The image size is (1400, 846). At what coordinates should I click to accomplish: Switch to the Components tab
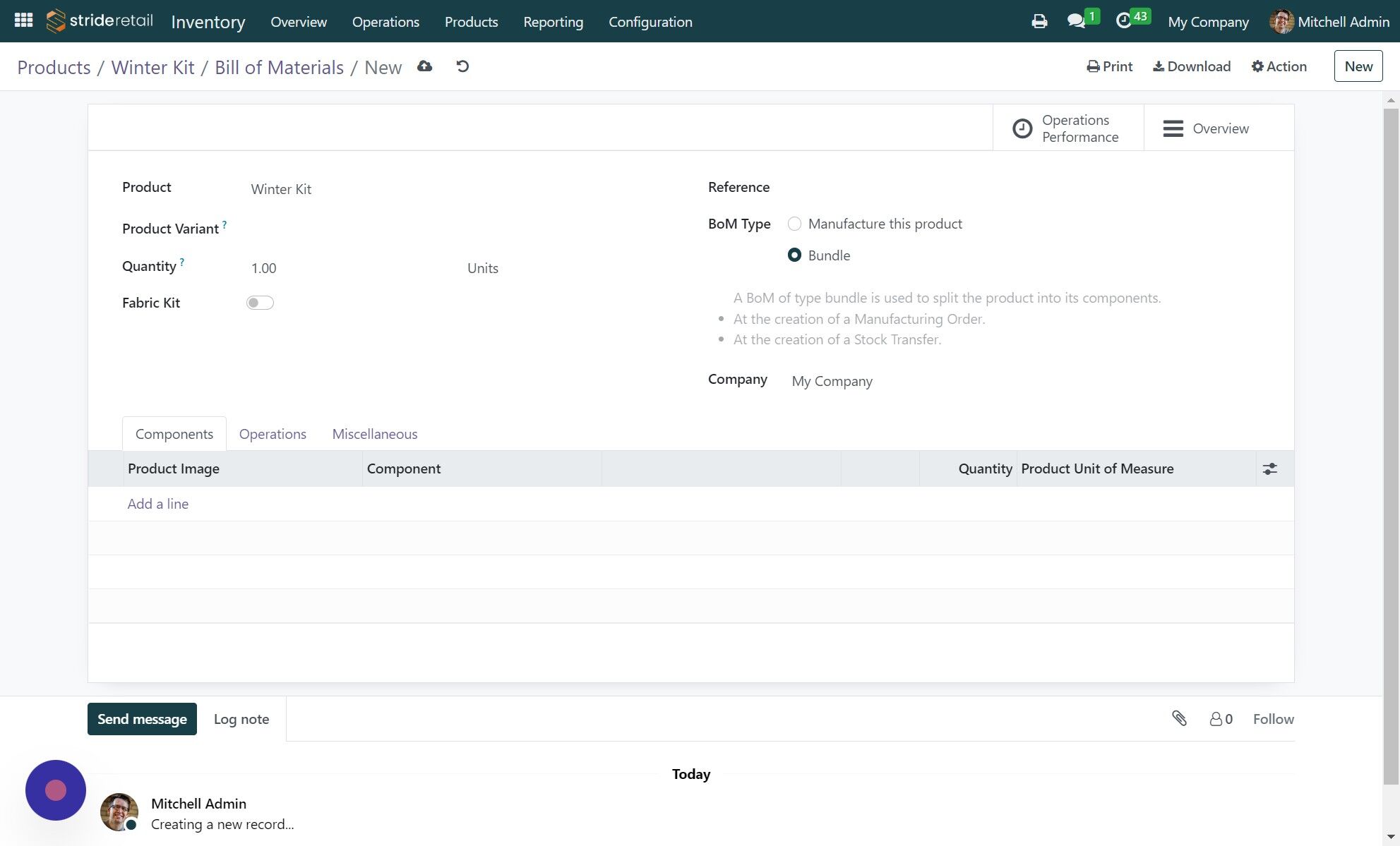(174, 434)
